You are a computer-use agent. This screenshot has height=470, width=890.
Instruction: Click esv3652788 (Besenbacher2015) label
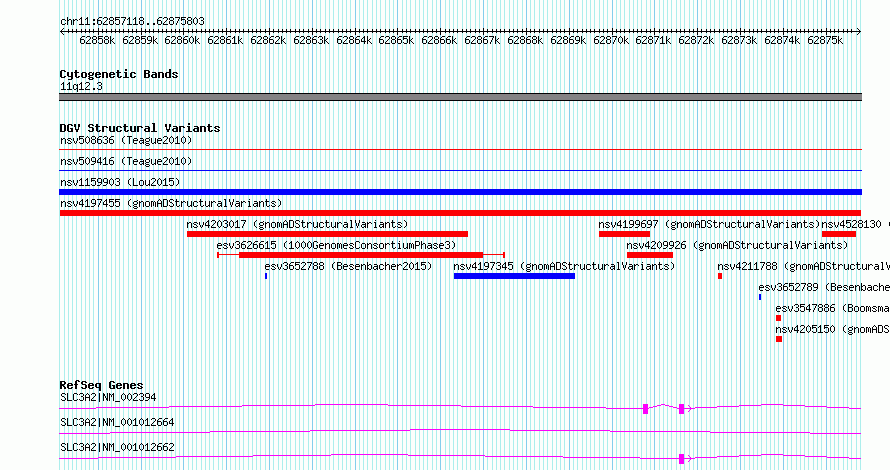[348, 266]
